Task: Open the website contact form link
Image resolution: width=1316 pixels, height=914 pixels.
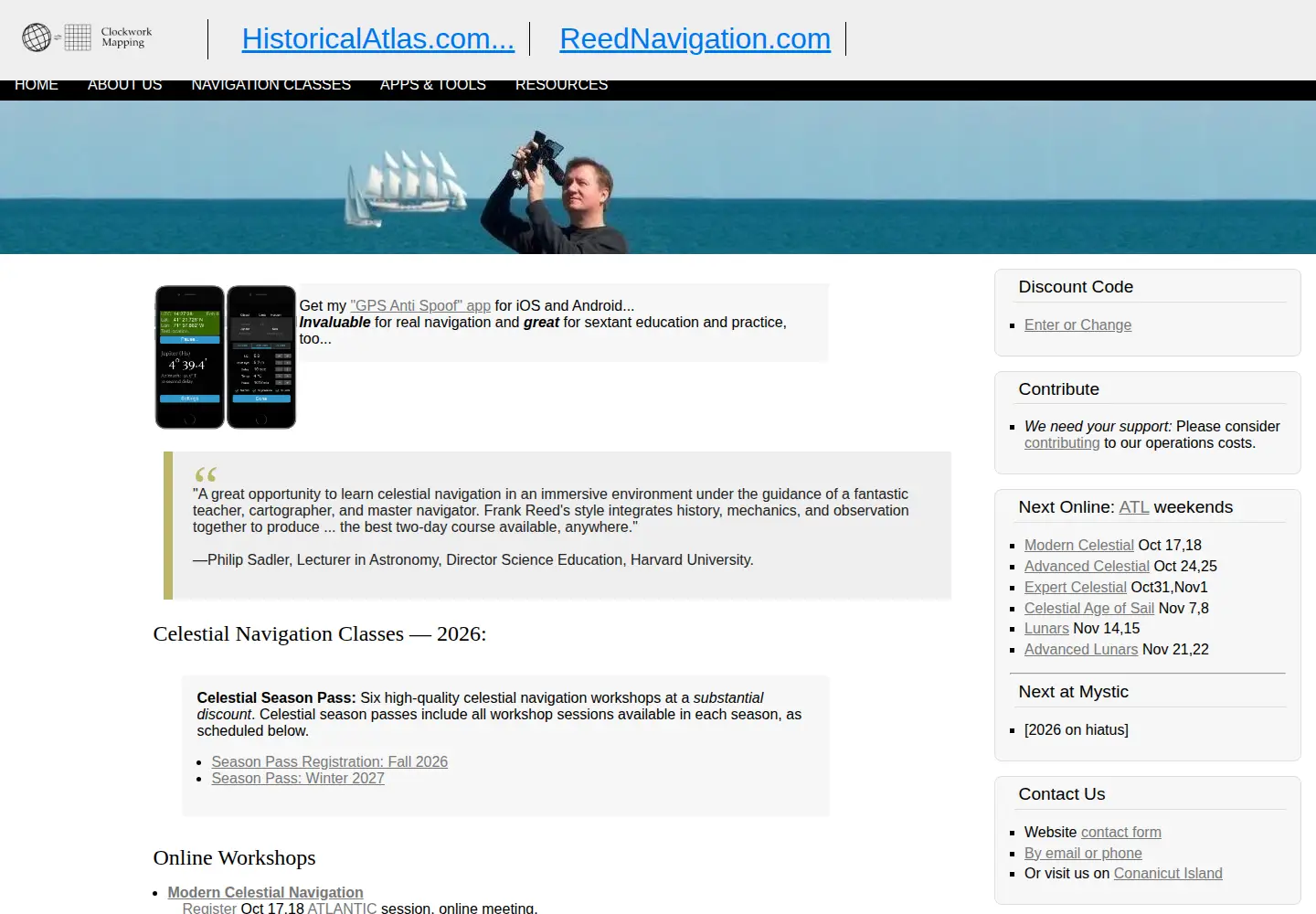Action: pos(1121,833)
